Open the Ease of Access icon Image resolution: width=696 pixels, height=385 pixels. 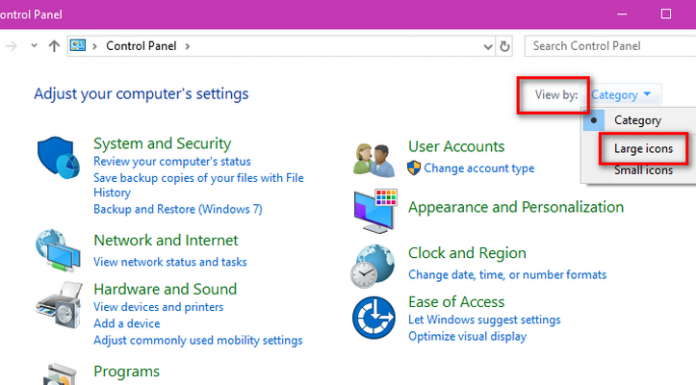click(x=374, y=318)
